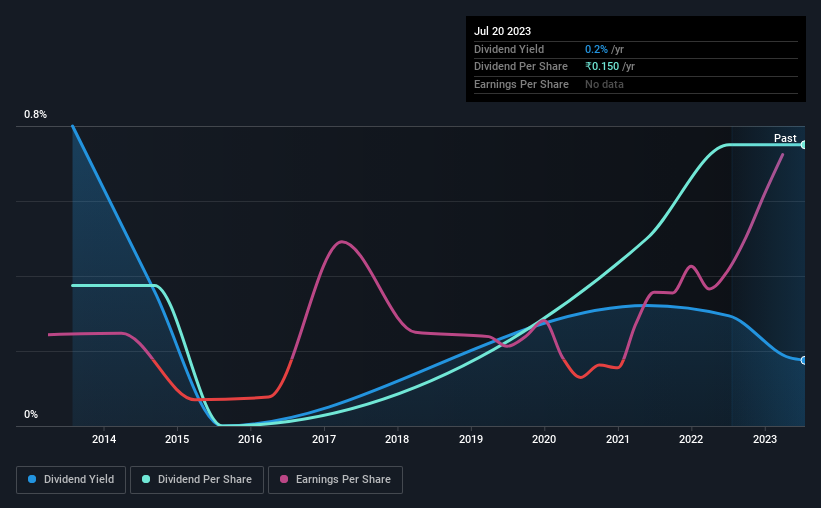Click the tooltip Dividend Yield row label
Screen dimensions: 821x508
point(509,49)
